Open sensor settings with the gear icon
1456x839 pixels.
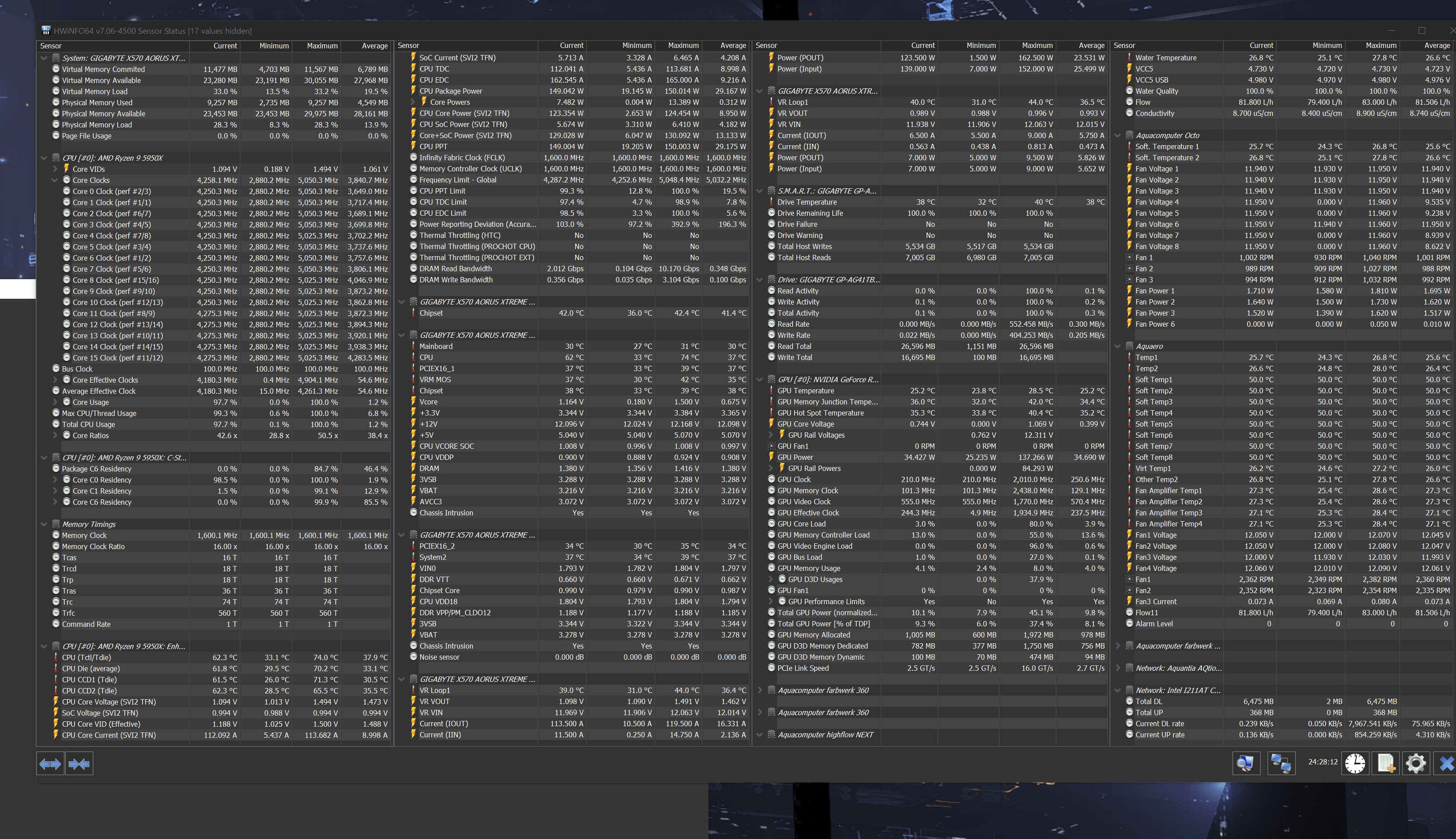[x=1416, y=763]
